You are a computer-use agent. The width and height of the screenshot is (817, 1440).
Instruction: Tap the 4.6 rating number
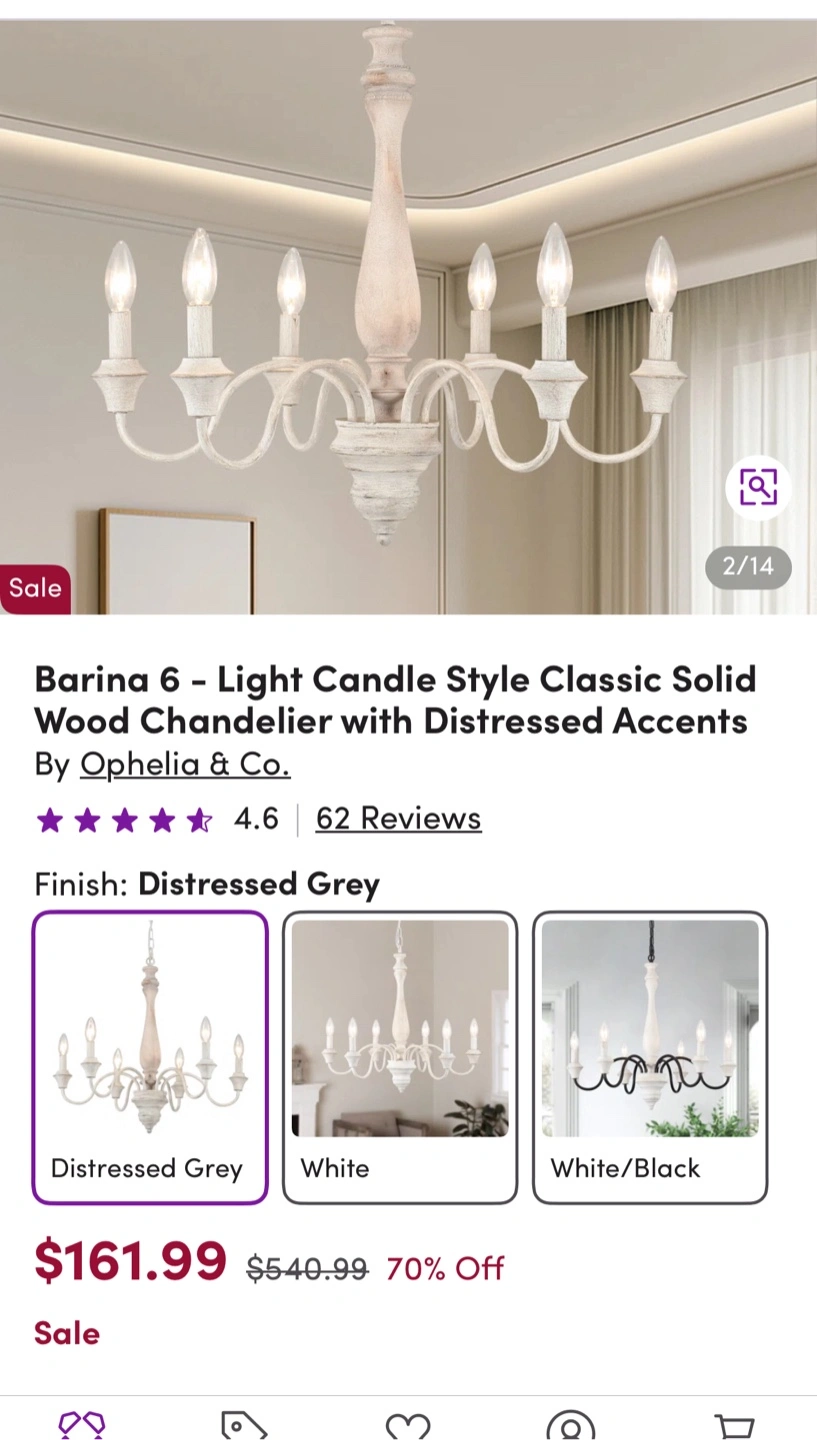click(256, 819)
